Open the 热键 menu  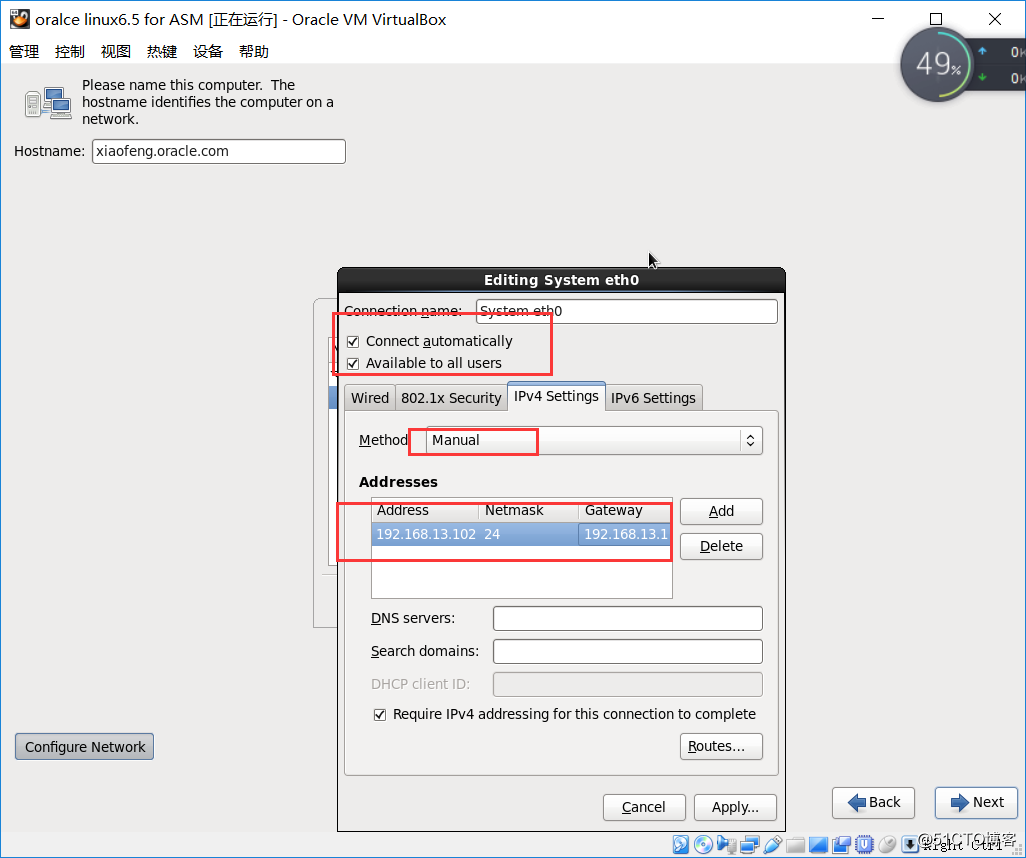click(x=162, y=52)
